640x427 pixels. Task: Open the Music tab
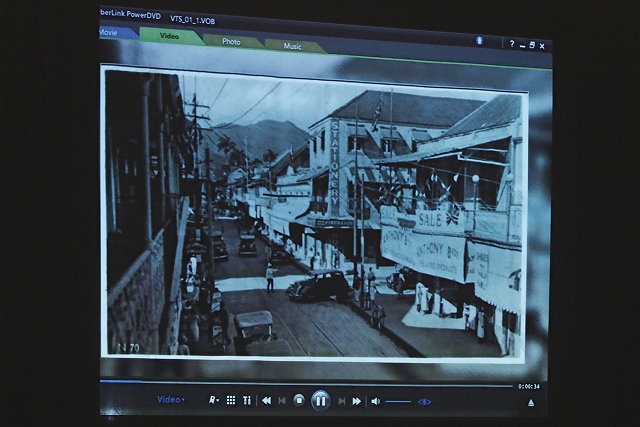292,45
